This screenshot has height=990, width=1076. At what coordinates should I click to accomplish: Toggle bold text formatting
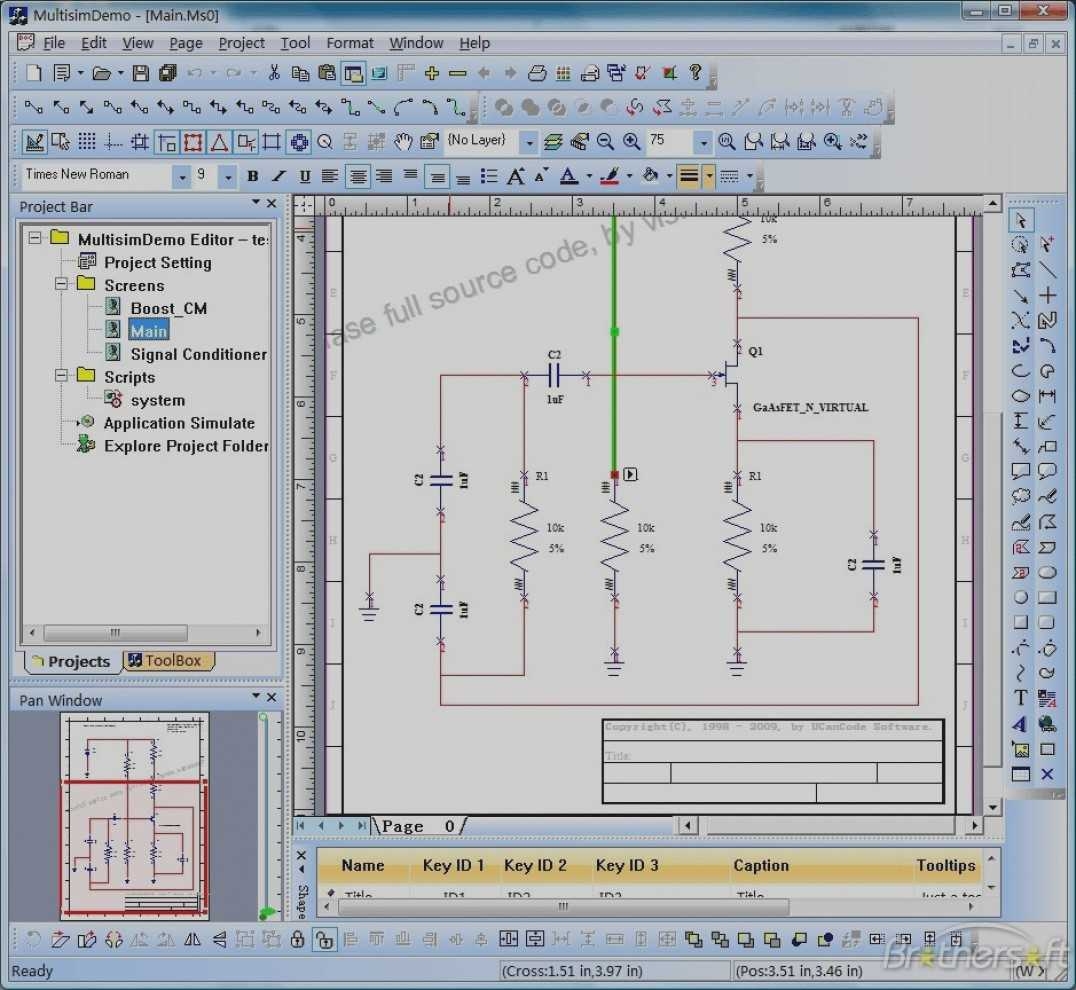(252, 176)
